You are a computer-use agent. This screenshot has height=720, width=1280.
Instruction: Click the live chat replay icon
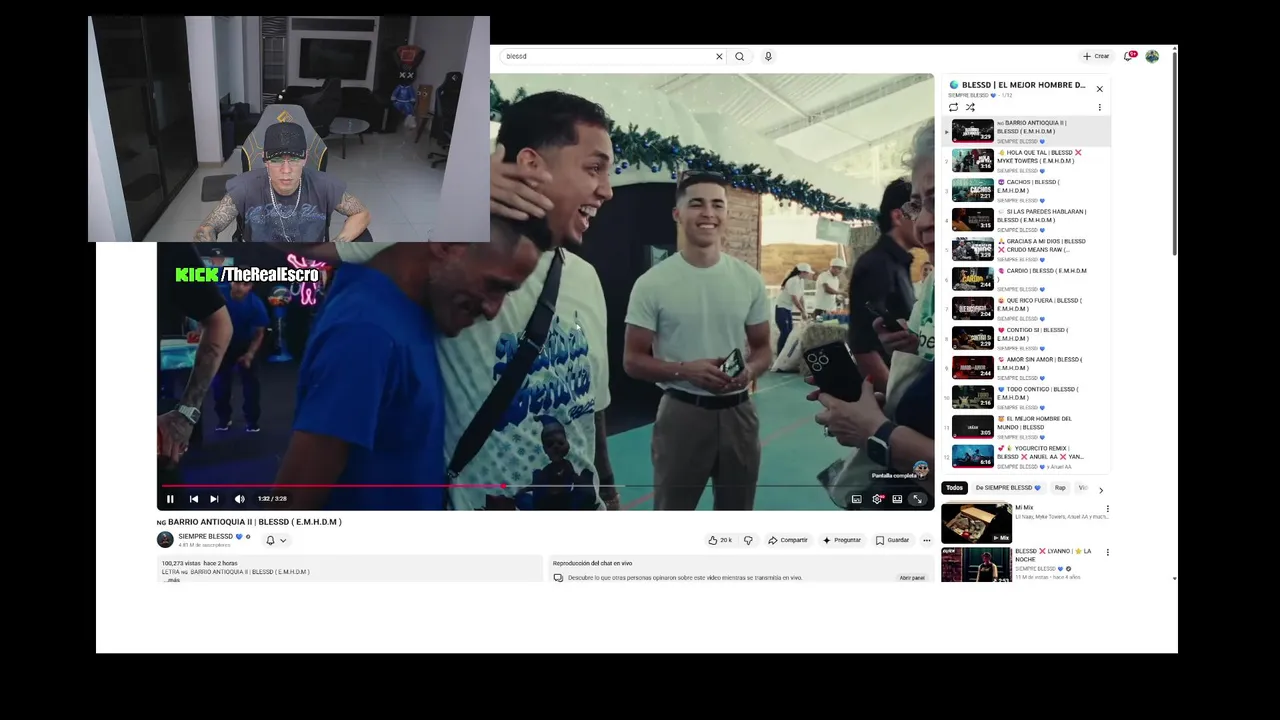click(558, 578)
